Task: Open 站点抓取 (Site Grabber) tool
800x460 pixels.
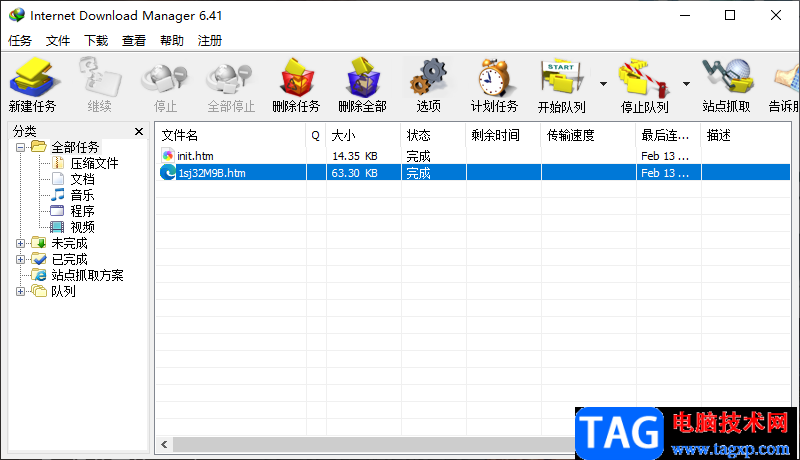Action: (x=727, y=76)
